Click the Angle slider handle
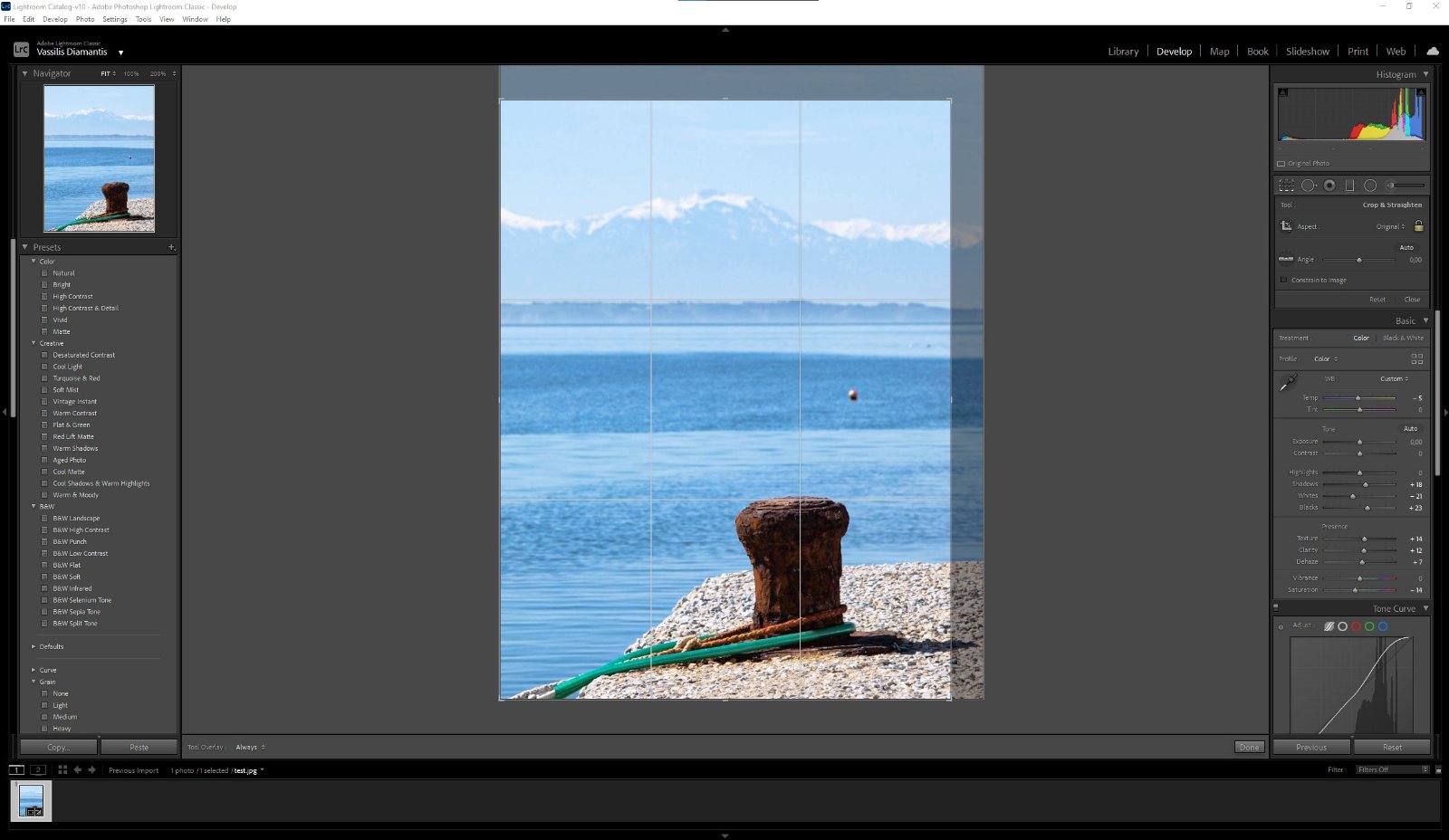This screenshot has height=840, width=1449. [x=1359, y=260]
